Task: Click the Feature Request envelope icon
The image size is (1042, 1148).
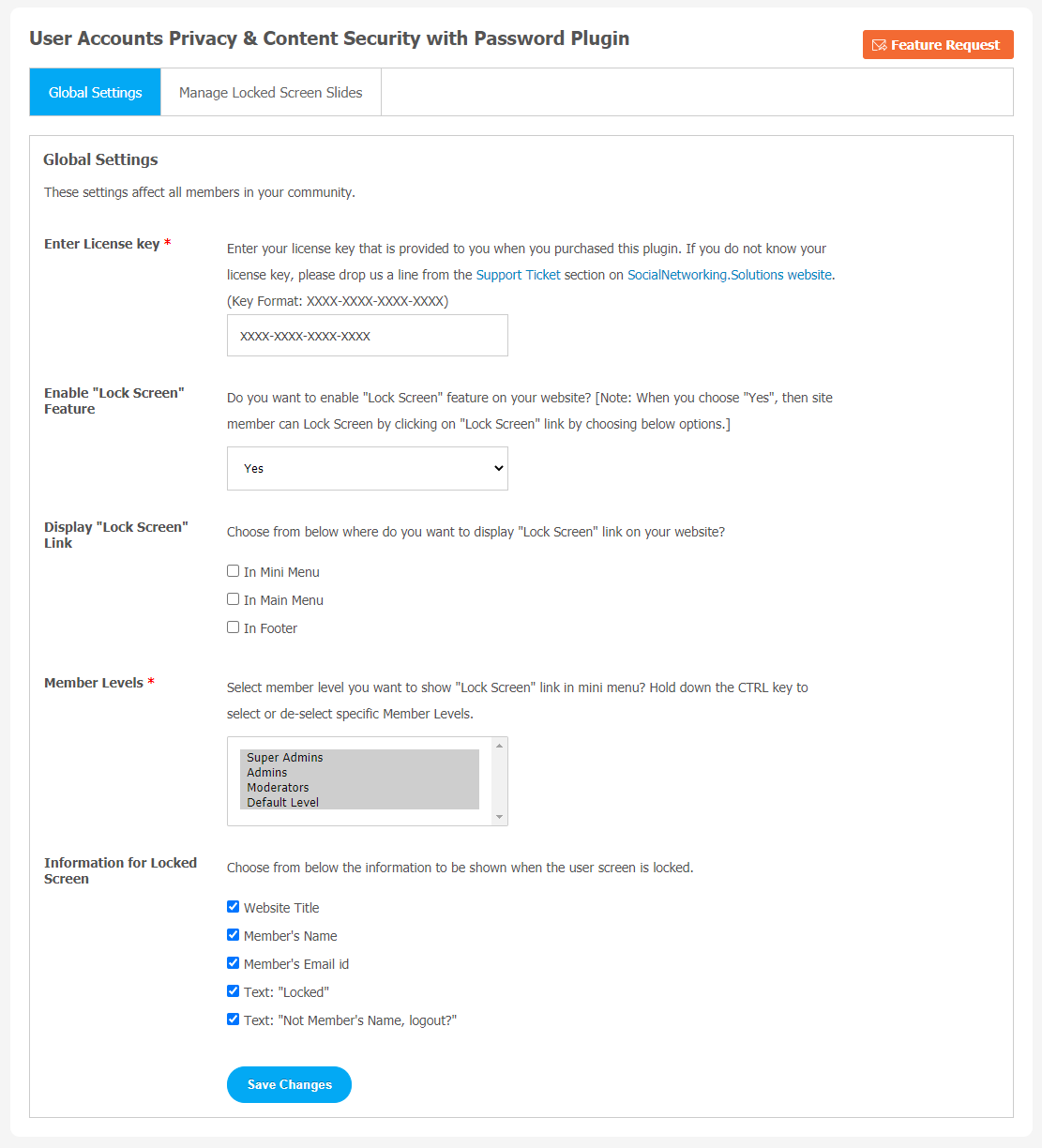Action: 879,45
